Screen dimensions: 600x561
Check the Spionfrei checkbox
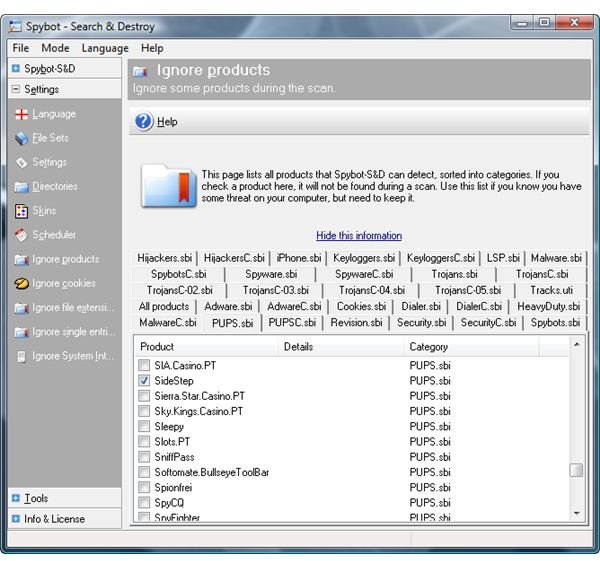point(144,488)
